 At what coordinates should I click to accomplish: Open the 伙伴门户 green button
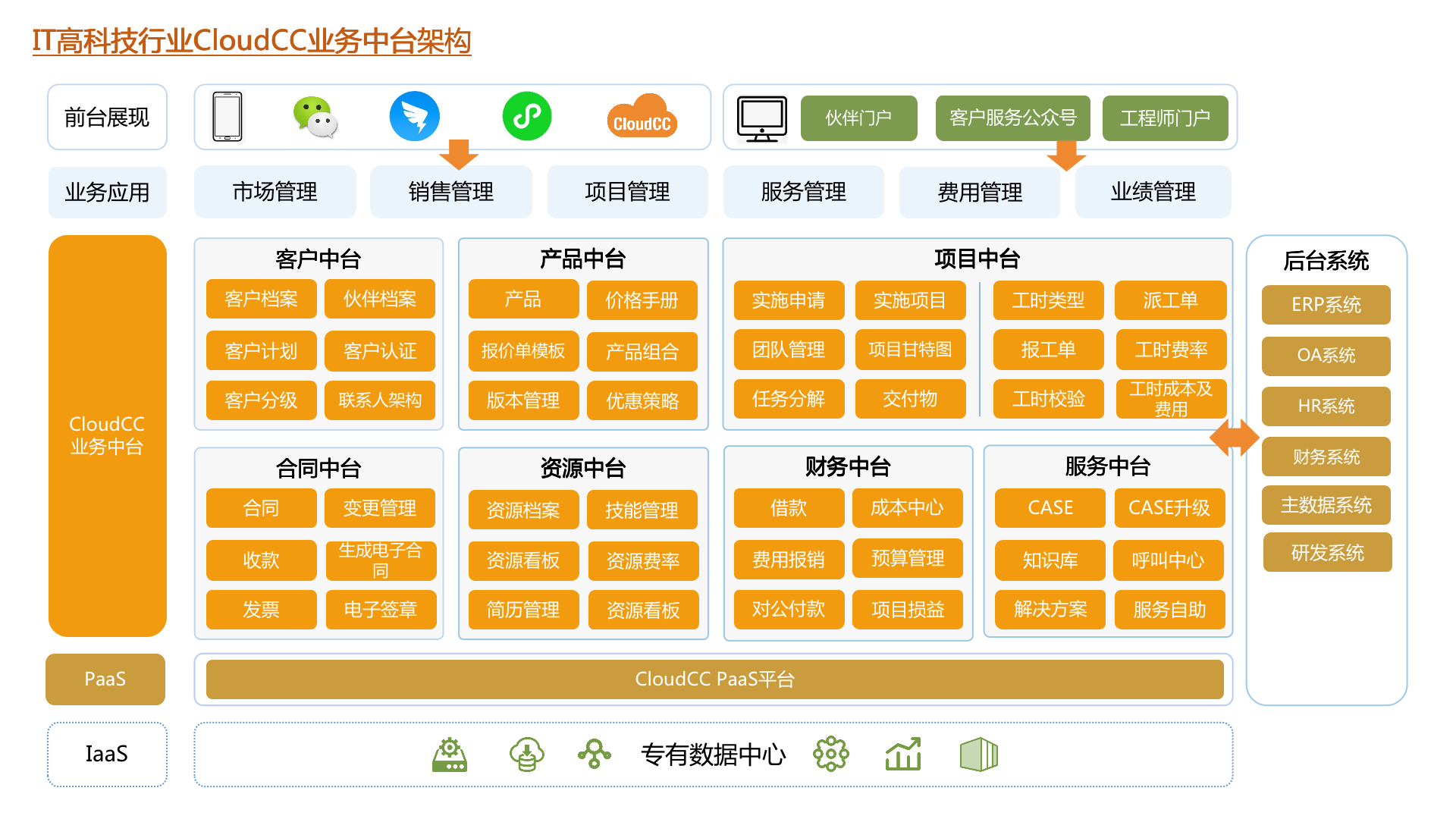click(x=858, y=118)
